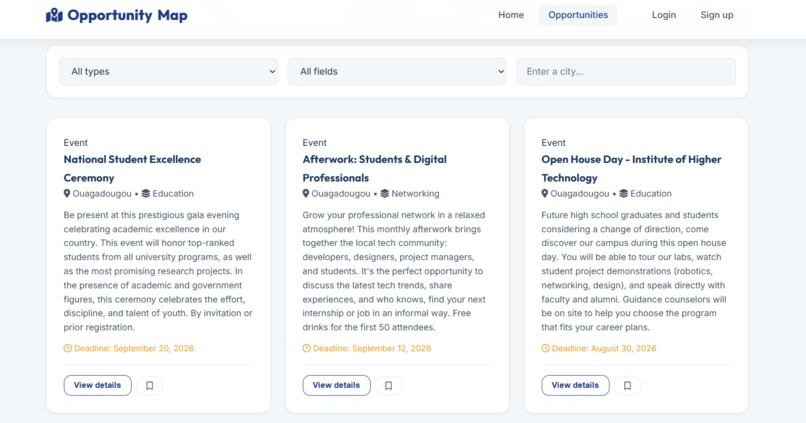Click Education label on National Student Excellence card
Viewport: 806px width, 423px height.
point(173,194)
